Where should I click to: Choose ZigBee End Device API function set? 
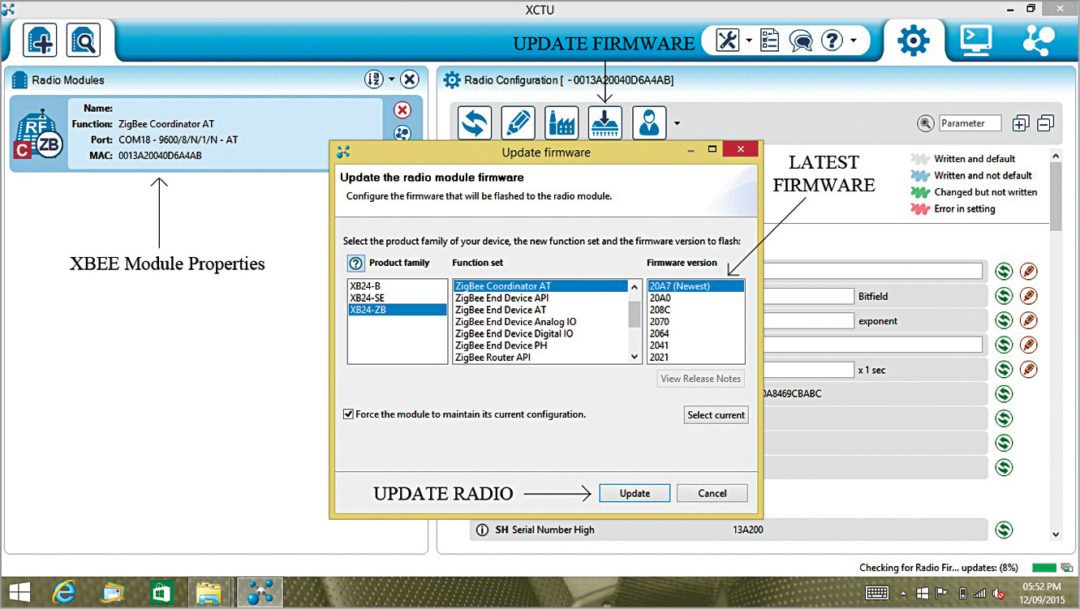point(501,298)
